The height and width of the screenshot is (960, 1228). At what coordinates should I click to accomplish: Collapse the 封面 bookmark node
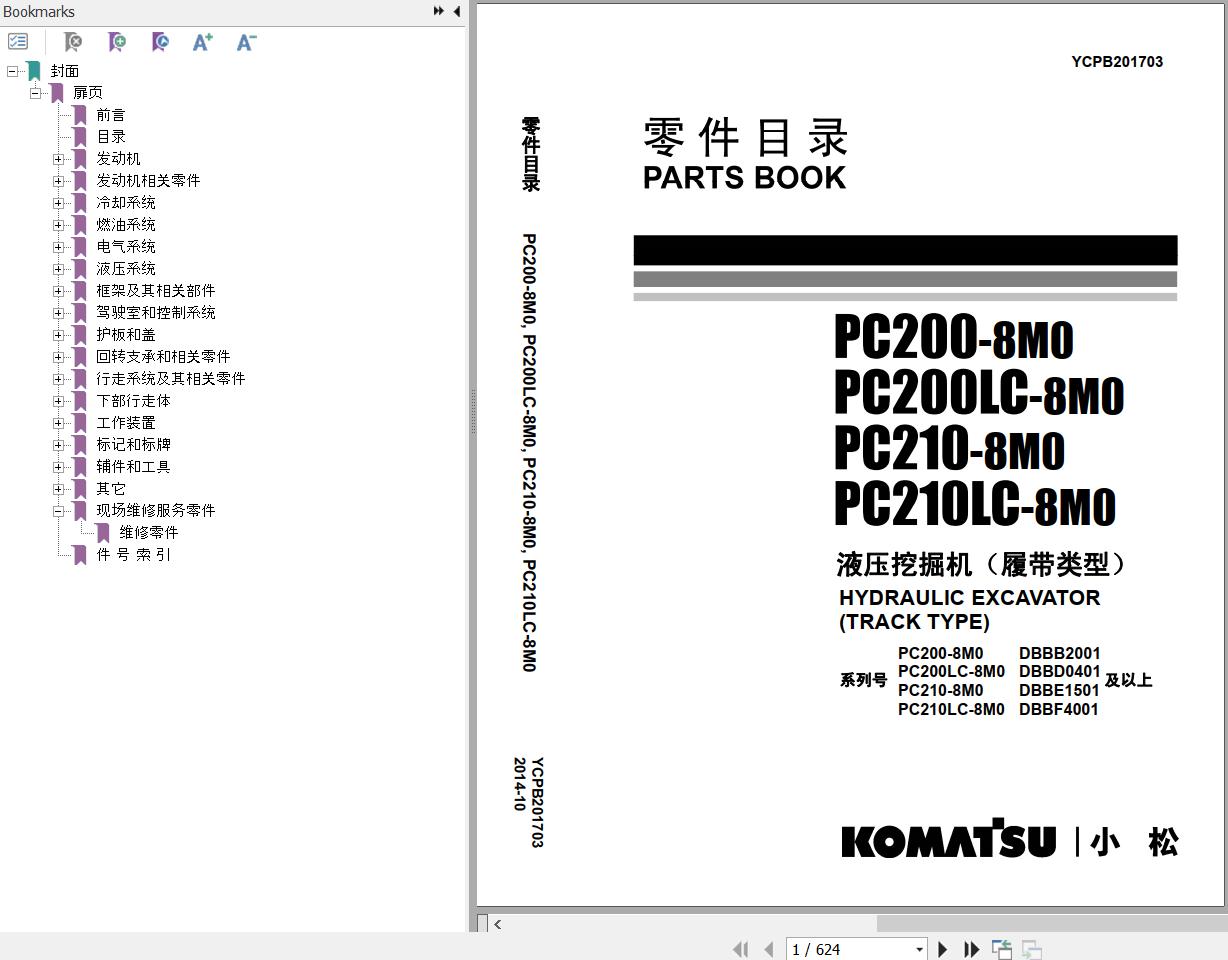pyautogui.click(x=12, y=71)
